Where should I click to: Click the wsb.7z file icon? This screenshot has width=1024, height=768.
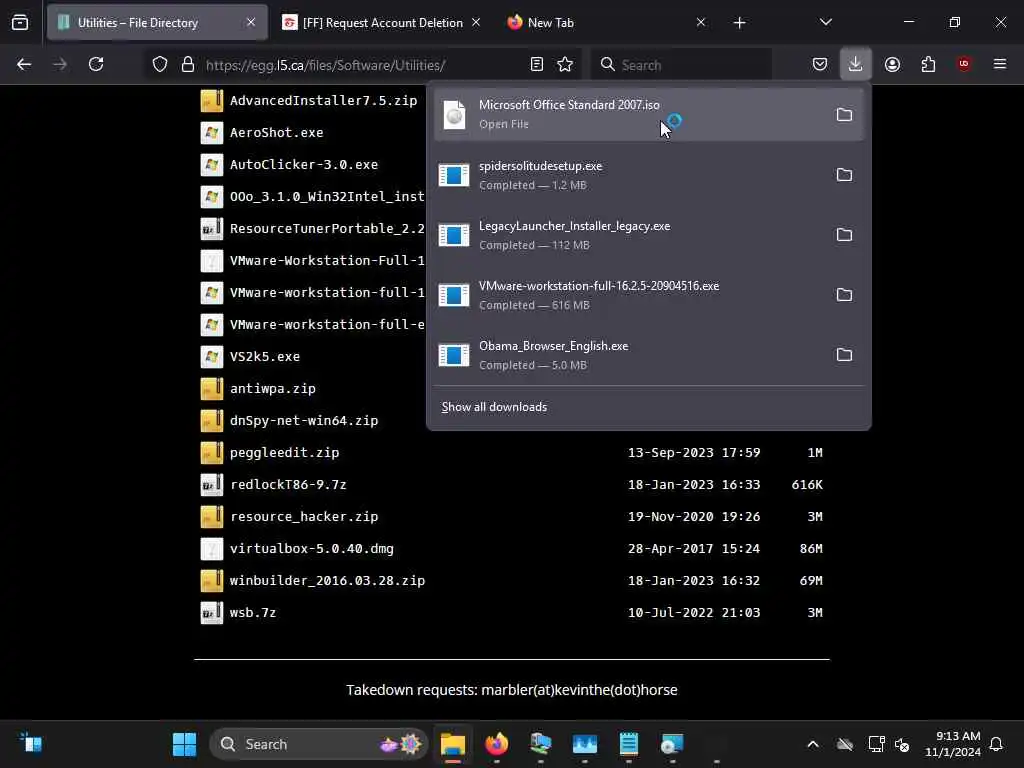tap(212, 612)
